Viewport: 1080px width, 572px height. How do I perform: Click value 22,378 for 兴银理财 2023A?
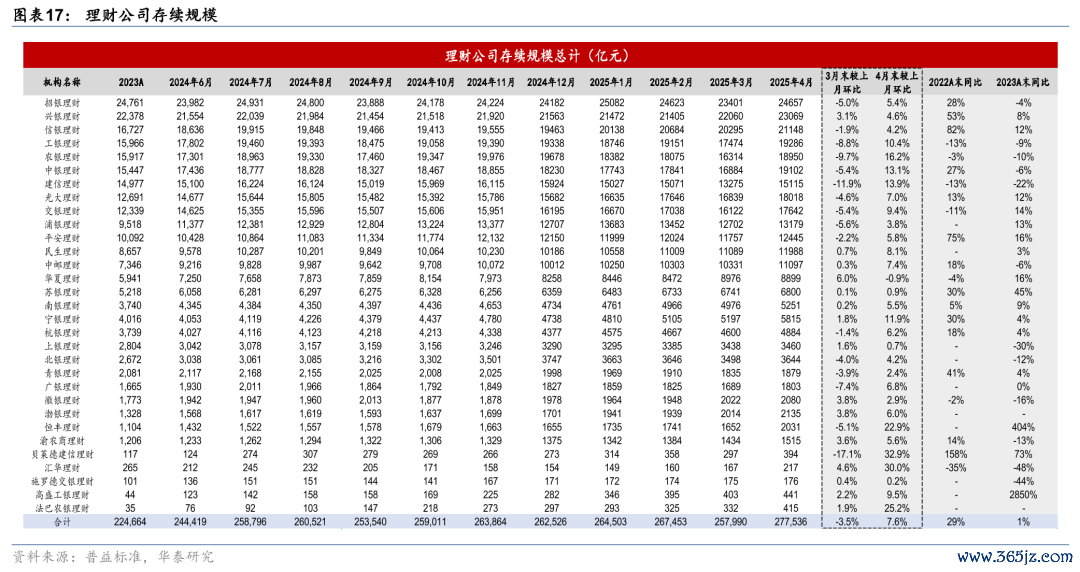(x=130, y=116)
